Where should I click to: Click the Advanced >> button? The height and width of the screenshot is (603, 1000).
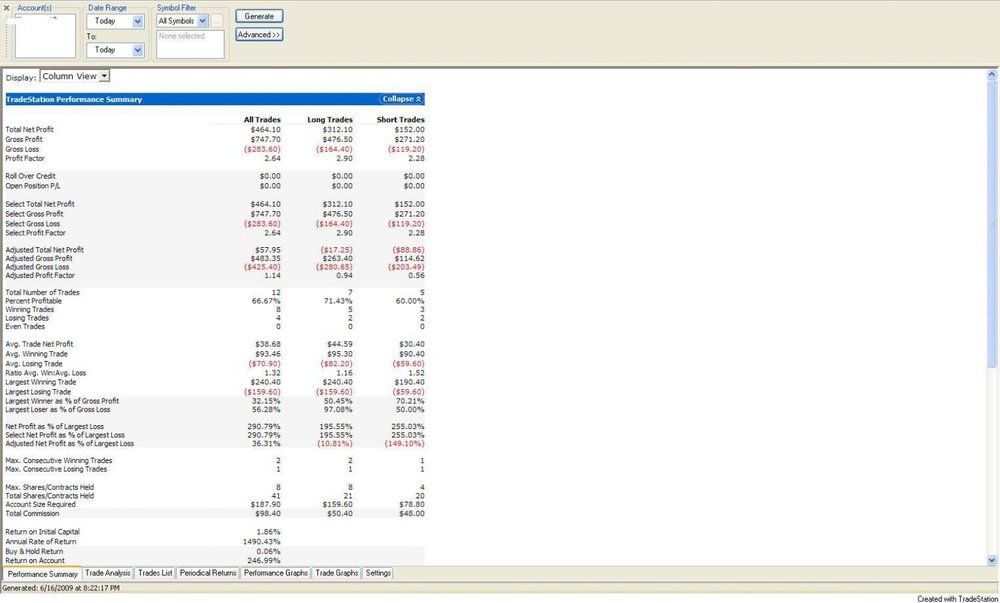(259, 34)
